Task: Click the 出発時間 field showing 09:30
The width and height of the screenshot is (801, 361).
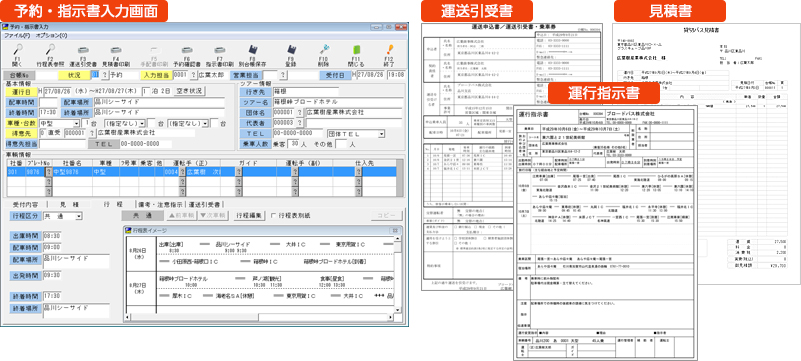Action: pyautogui.click(x=52, y=276)
